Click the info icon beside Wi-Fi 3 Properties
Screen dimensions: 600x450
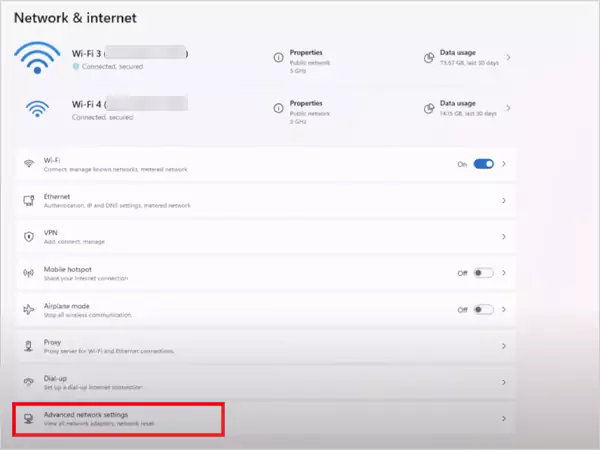pos(279,57)
